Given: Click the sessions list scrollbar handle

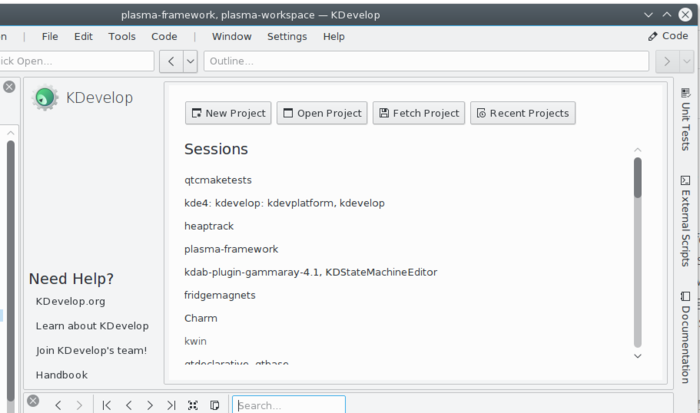Looking at the screenshot, I should 638,178.
